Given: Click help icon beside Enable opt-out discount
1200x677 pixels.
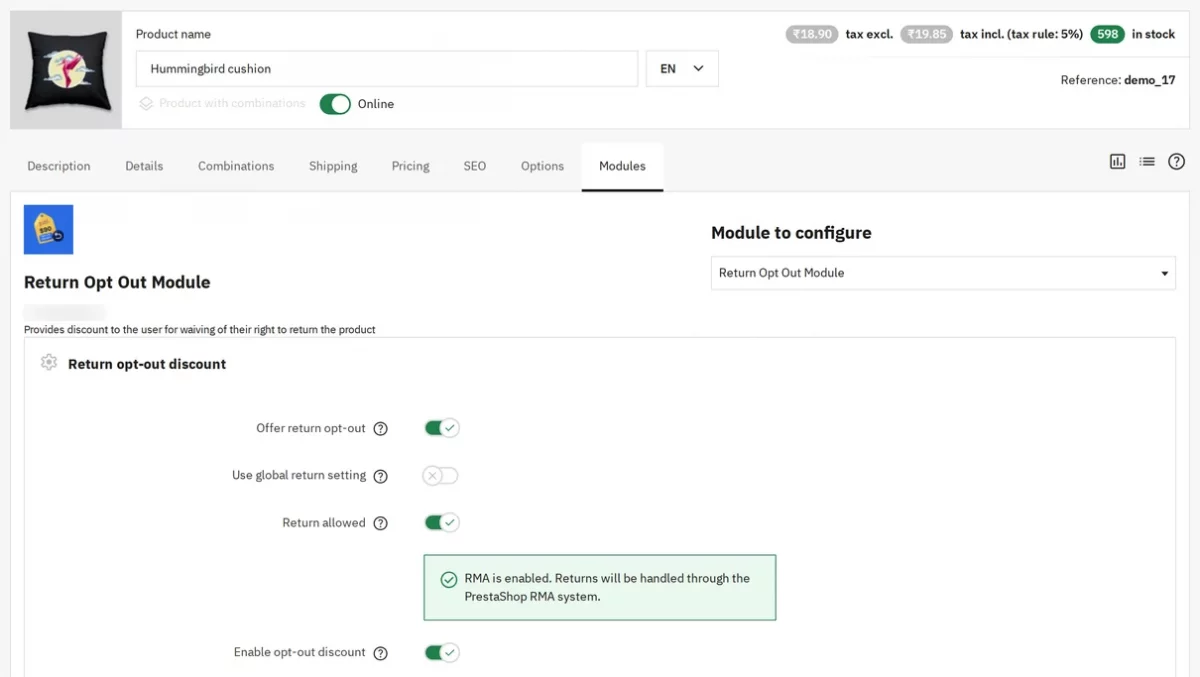Looking at the screenshot, I should coord(381,653).
